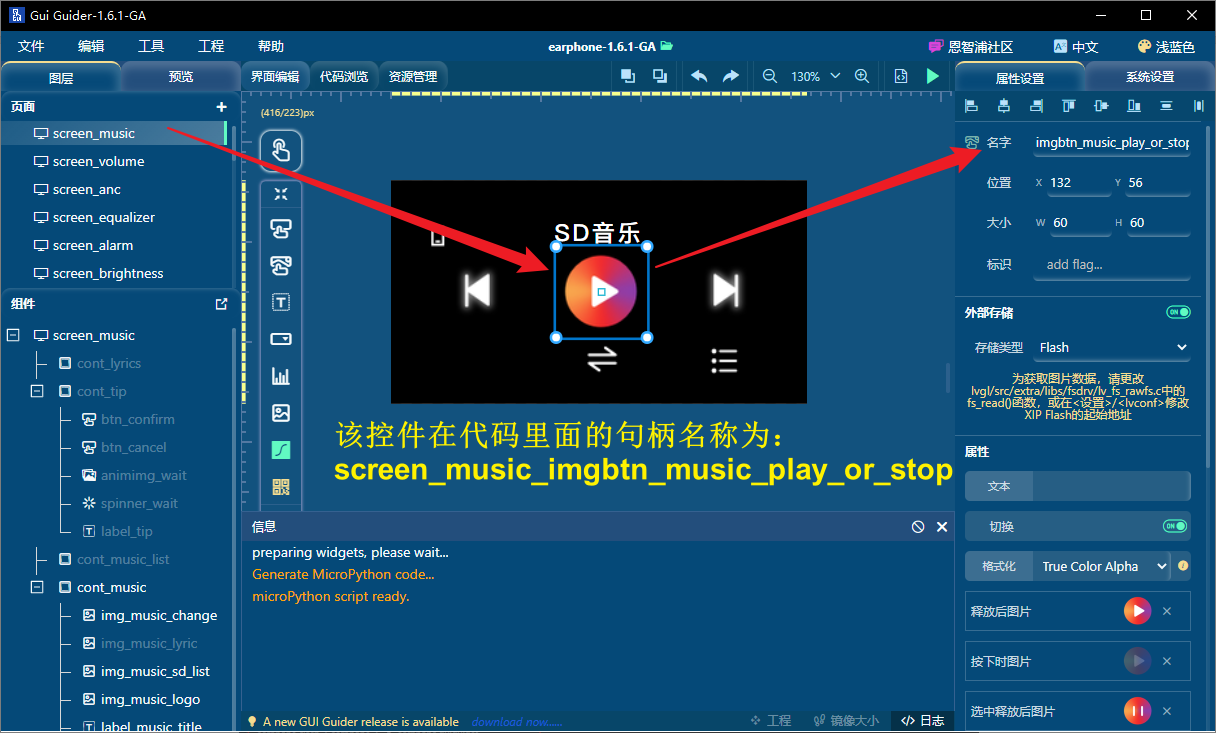Switch to the 系统设置 tab
1216x733 pixels.
(1150, 77)
